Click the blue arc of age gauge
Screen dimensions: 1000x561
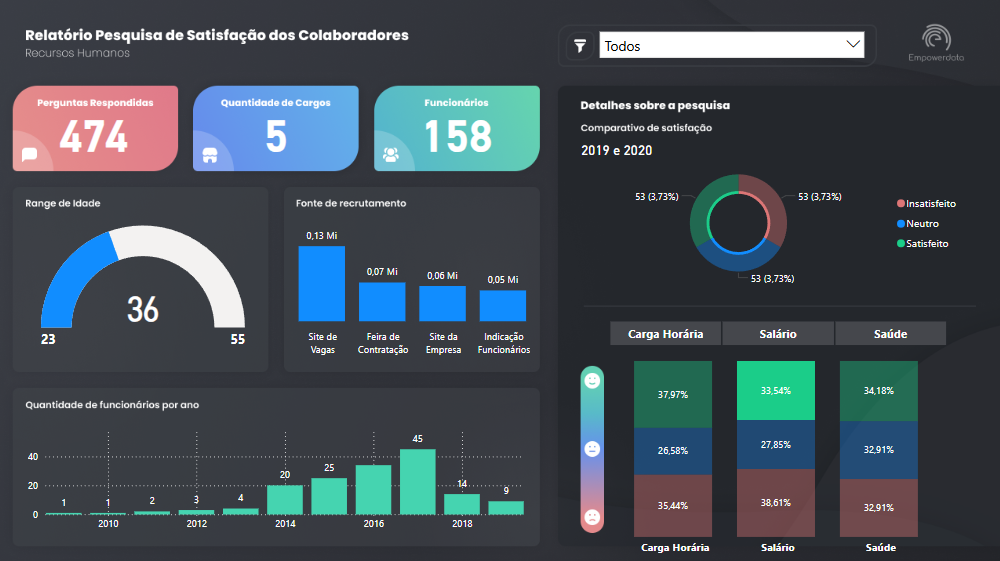[x=68, y=272]
